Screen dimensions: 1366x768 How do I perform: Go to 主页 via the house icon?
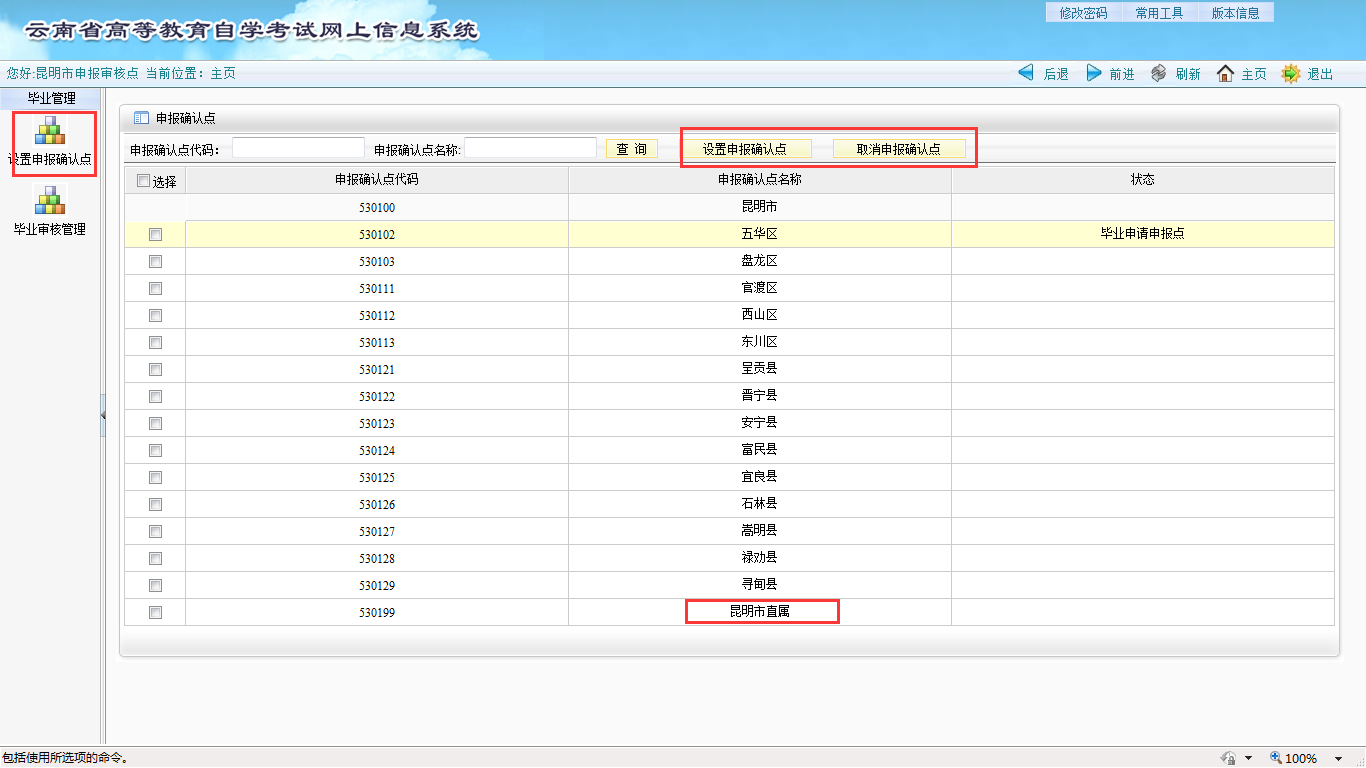point(1225,73)
